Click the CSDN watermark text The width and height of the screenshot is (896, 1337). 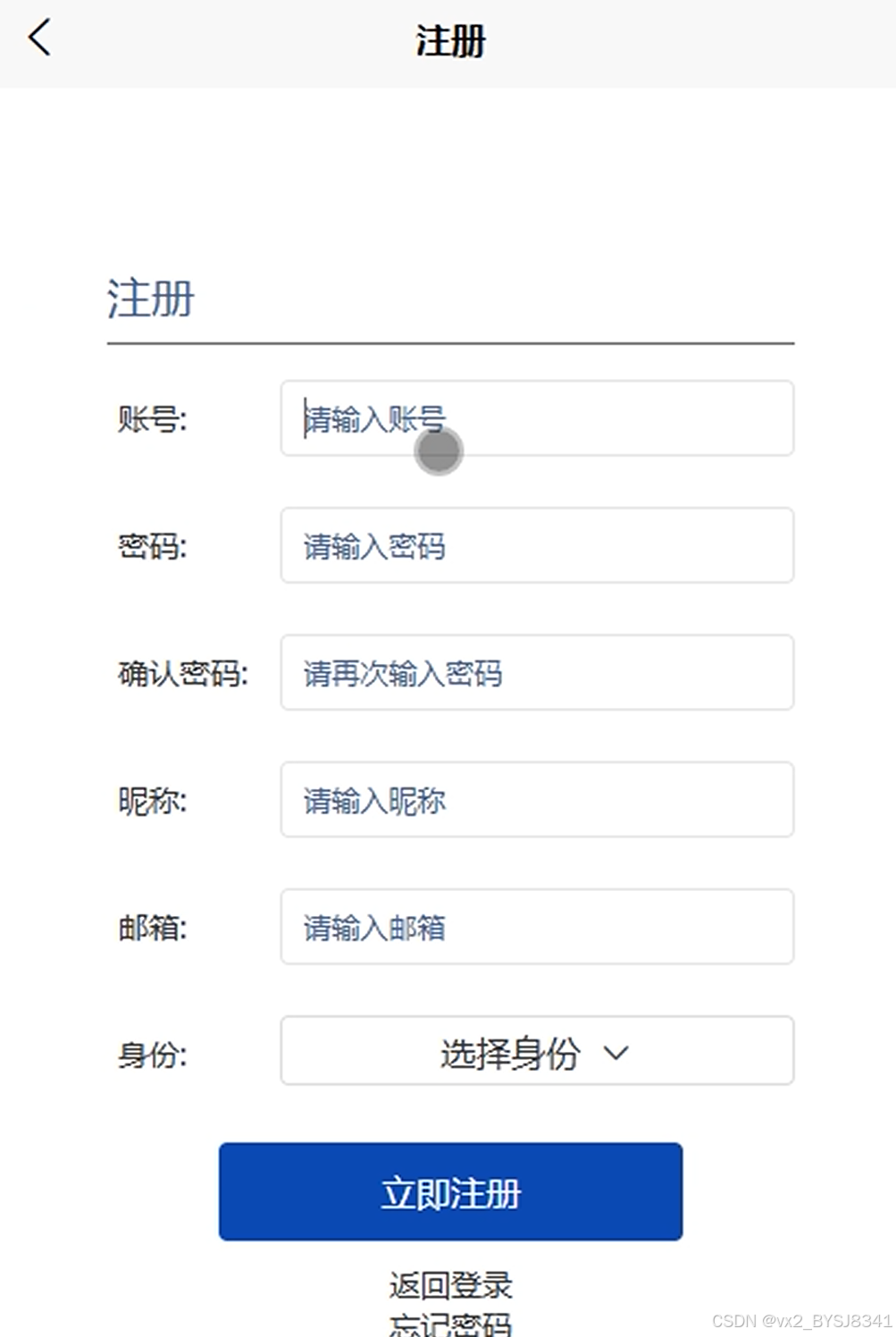point(801,1320)
